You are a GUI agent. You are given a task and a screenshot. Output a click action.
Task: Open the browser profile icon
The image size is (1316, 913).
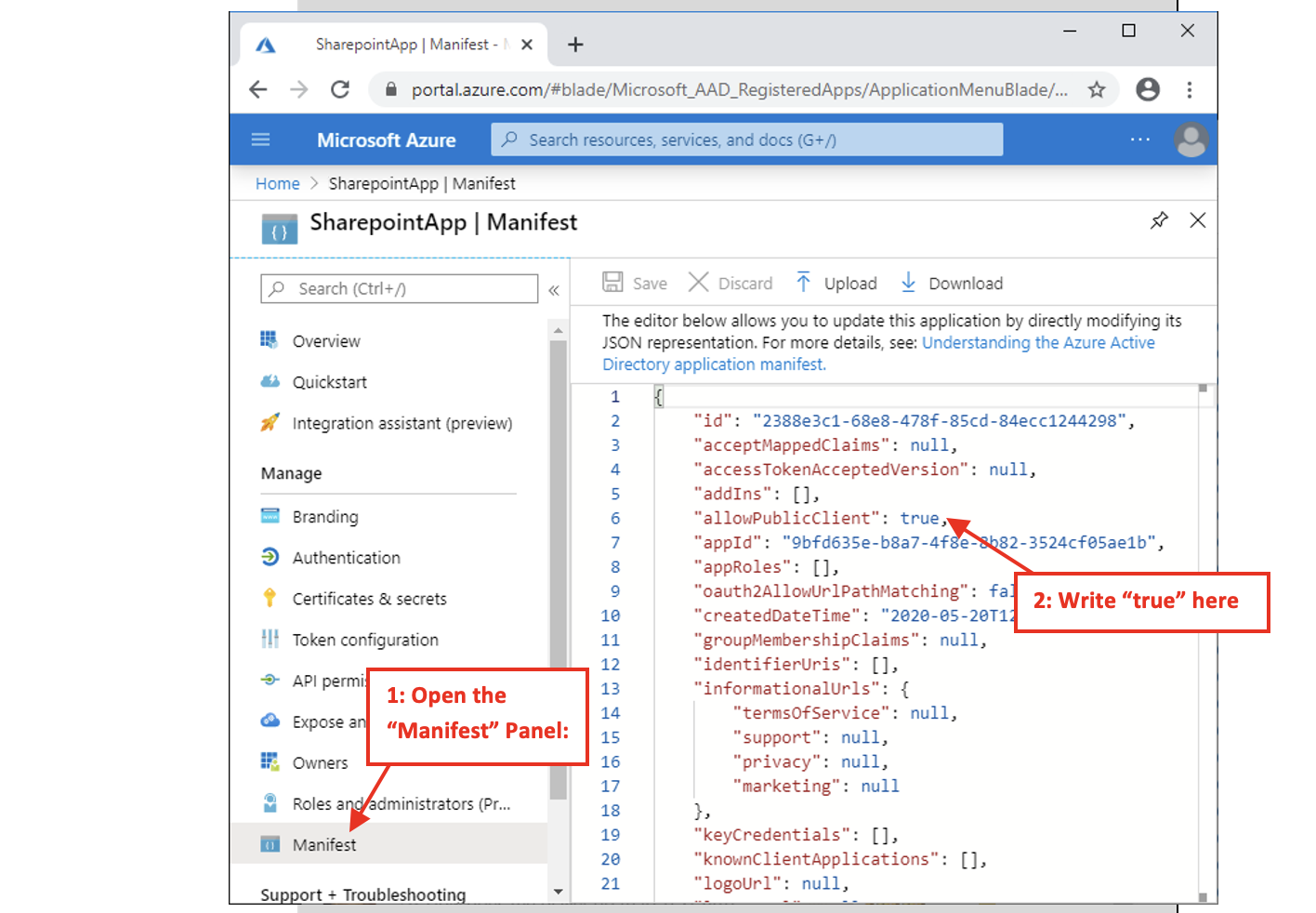(1148, 89)
